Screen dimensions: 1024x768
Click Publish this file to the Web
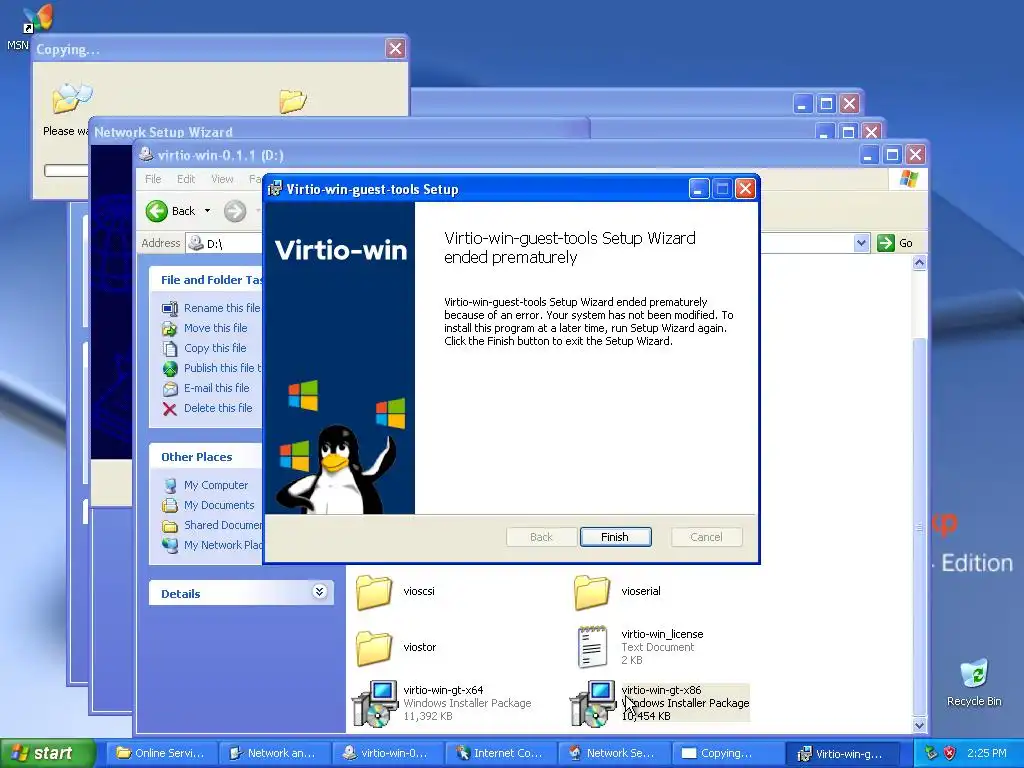(222, 368)
